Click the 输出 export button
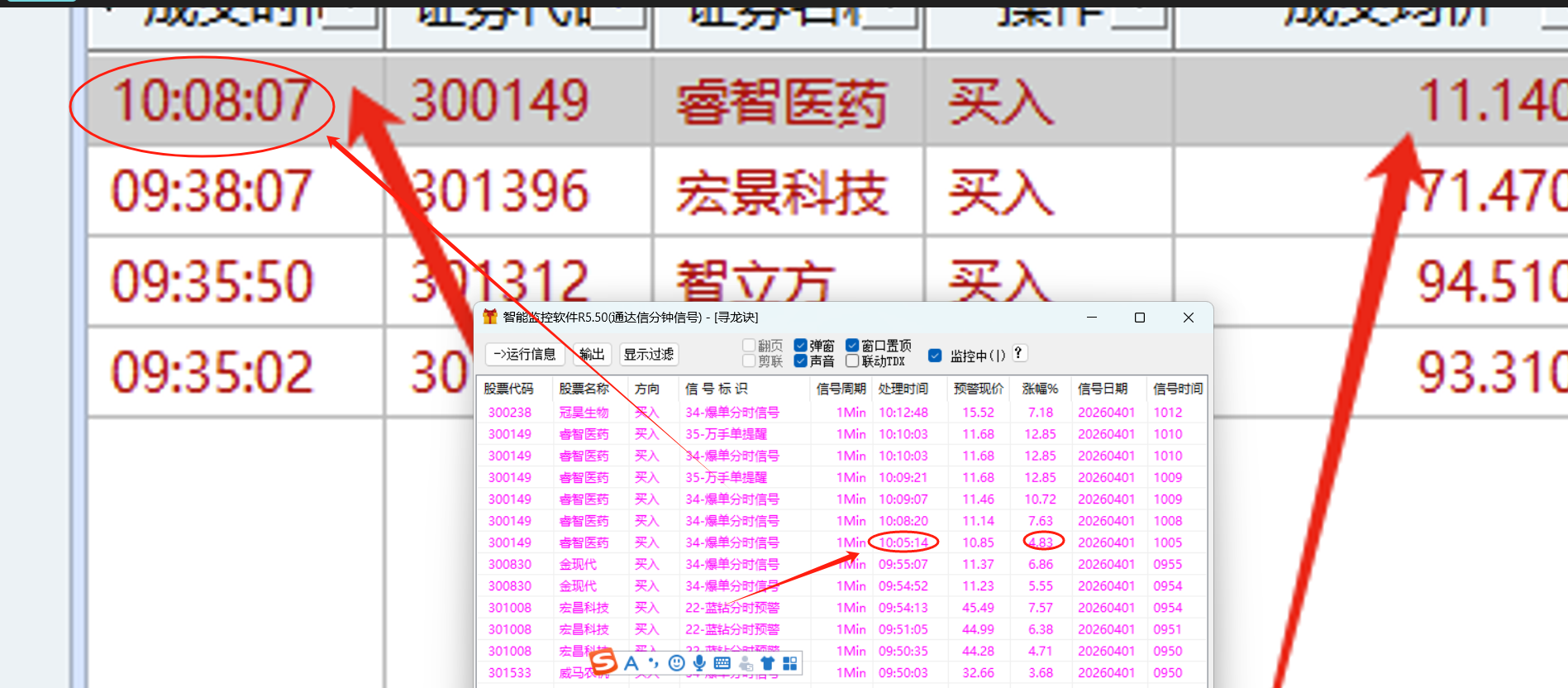 coord(592,354)
